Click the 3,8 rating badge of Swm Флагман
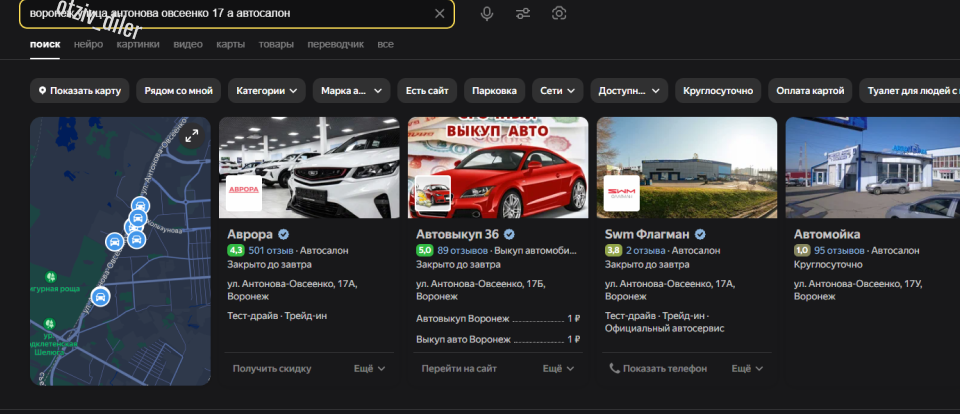Screen dimensions: 960x414 pyautogui.click(x=614, y=250)
